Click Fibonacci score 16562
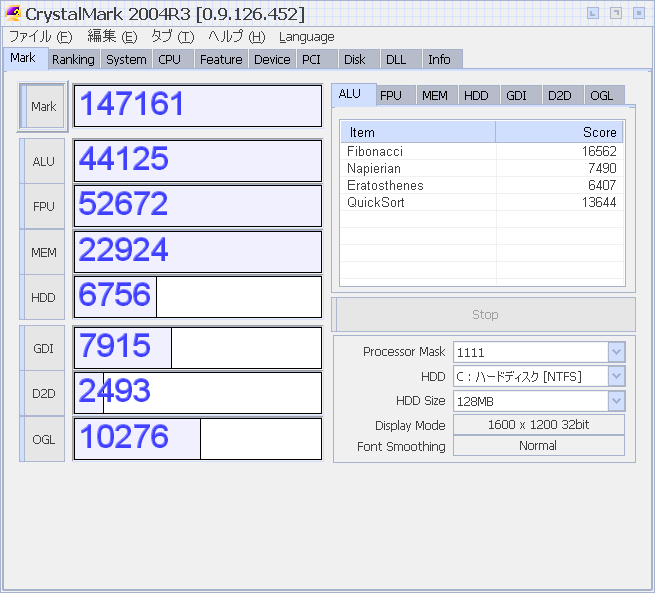Viewport: 655px width, 593px height. (x=599, y=151)
